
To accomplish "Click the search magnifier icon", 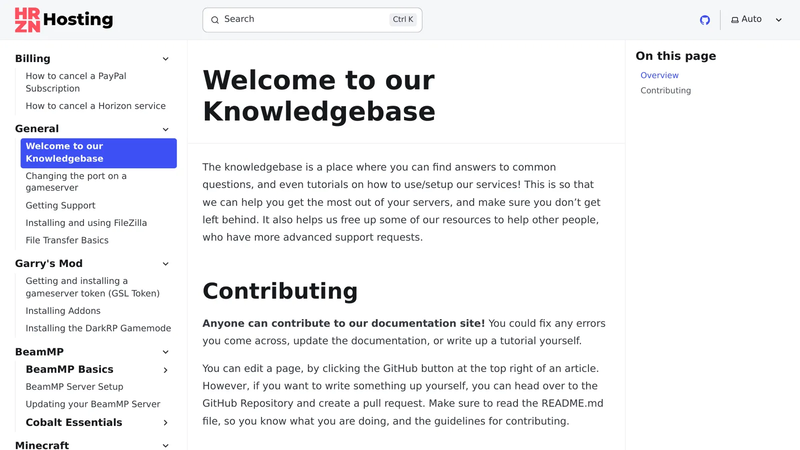I will pyautogui.click(x=215, y=20).
